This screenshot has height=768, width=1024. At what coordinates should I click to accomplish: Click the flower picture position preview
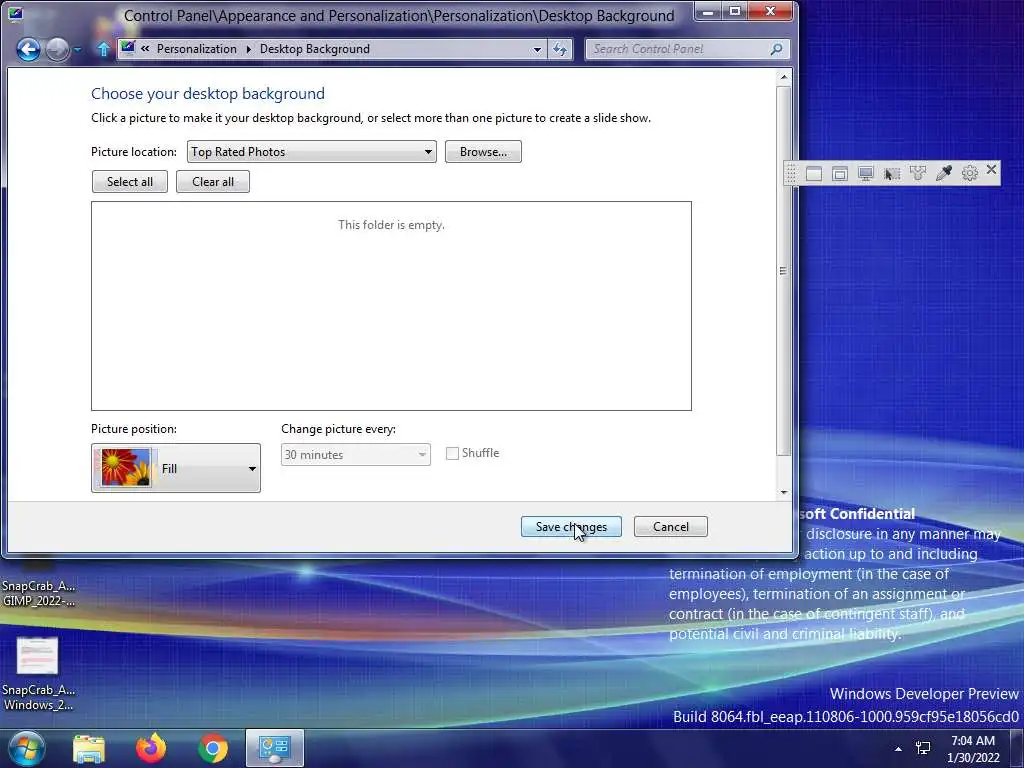click(125, 468)
